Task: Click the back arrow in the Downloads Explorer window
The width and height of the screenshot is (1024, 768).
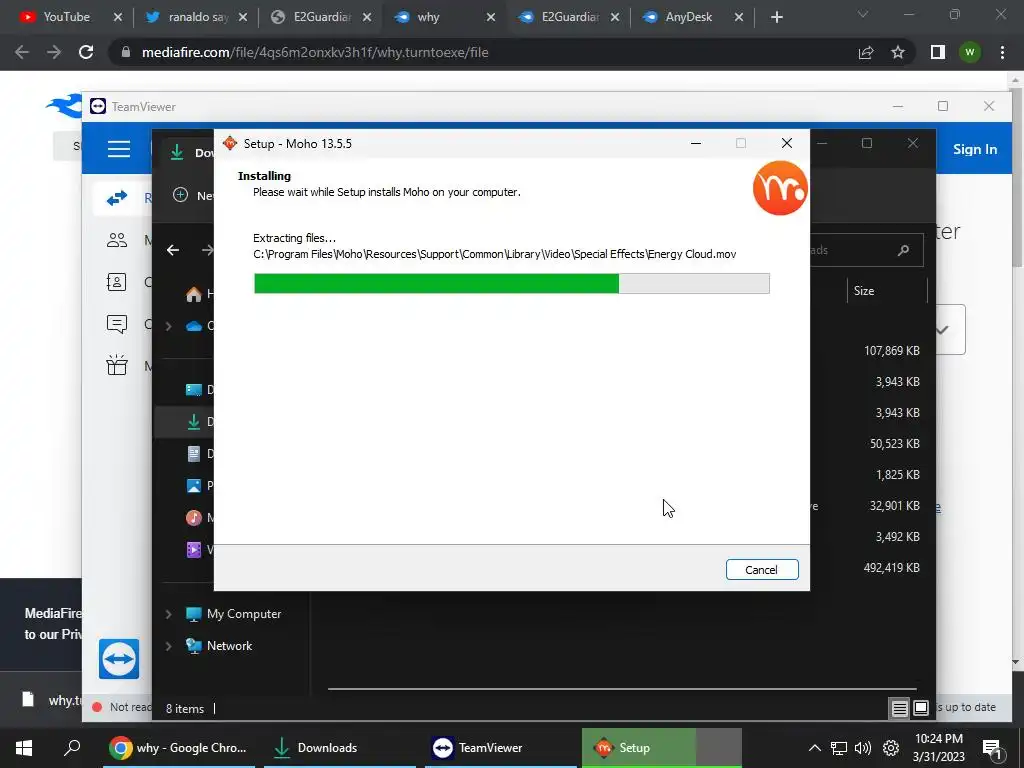Action: coord(173,250)
